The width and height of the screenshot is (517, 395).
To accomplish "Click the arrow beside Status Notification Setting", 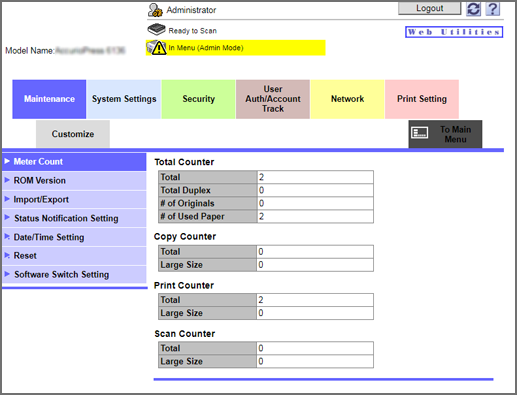I will (x=7, y=217).
